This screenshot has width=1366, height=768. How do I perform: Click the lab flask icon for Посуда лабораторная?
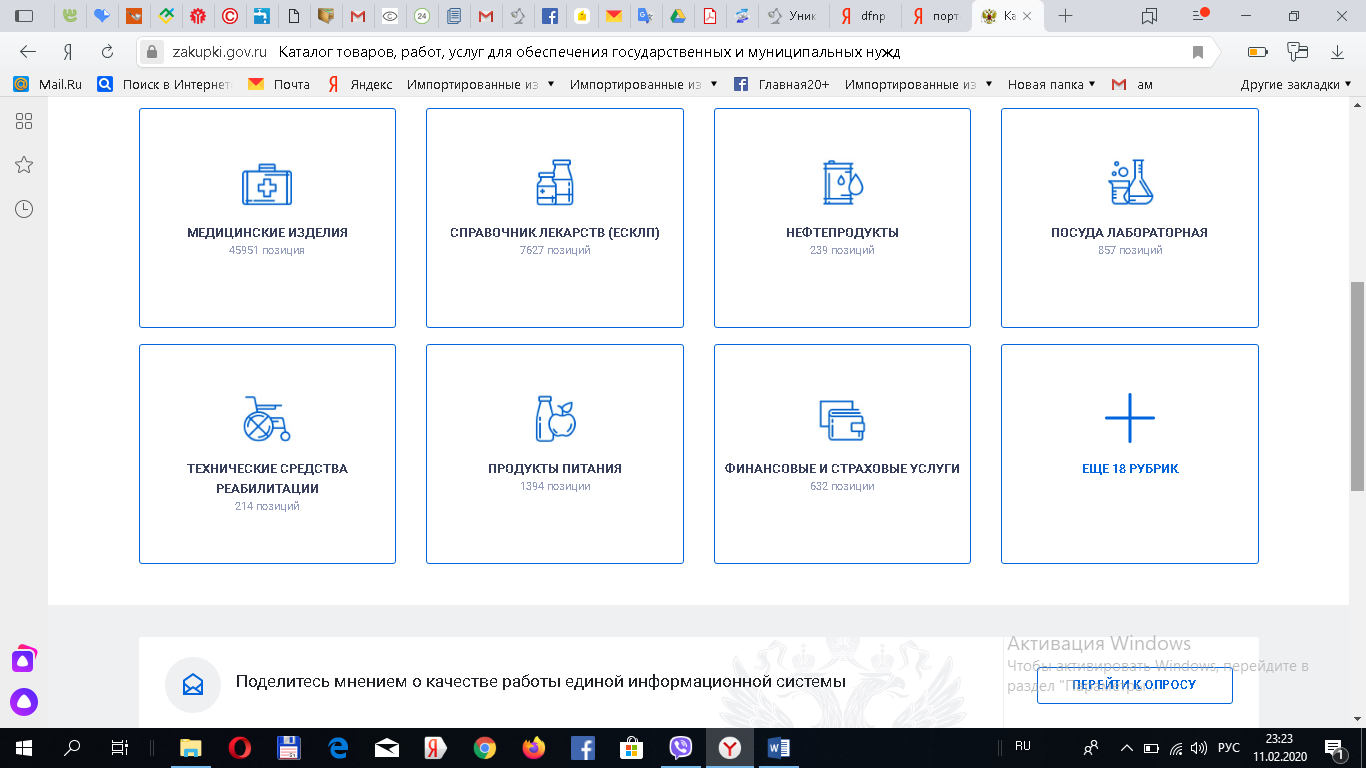pyautogui.click(x=1130, y=183)
